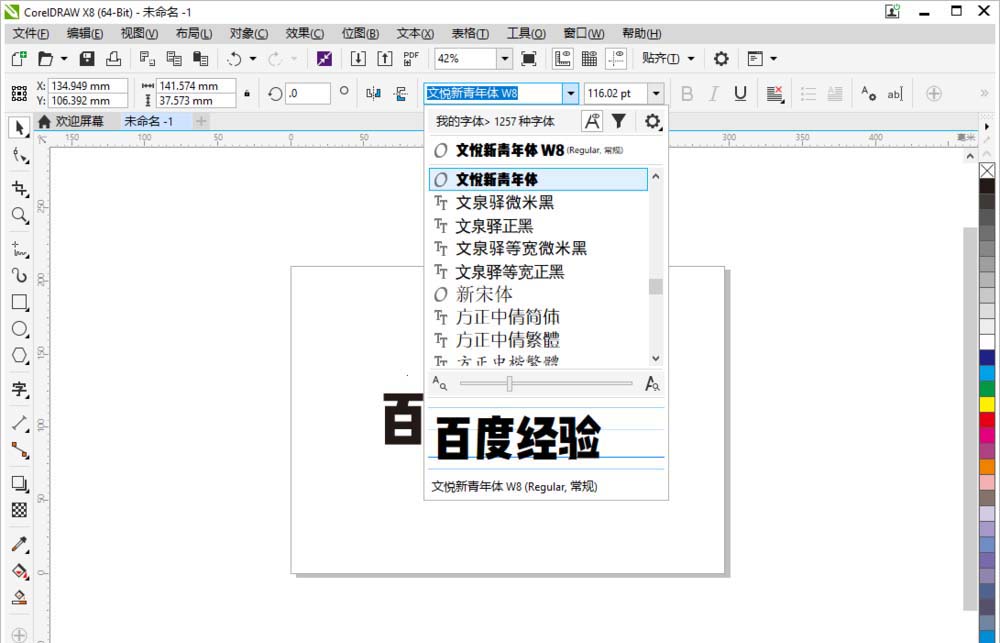Toggle underline formatting
The height and width of the screenshot is (643, 1000).
tap(739, 93)
